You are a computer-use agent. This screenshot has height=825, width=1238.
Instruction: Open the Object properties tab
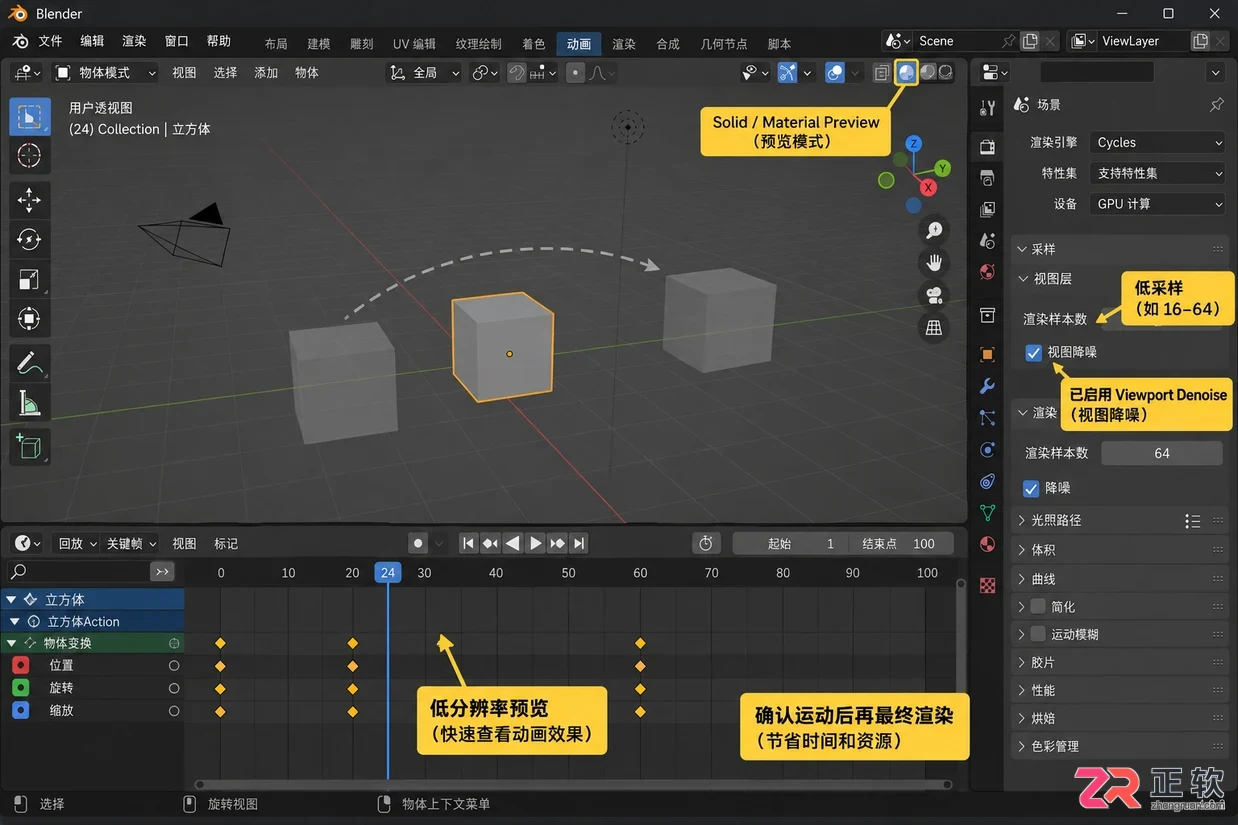click(987, 354)
